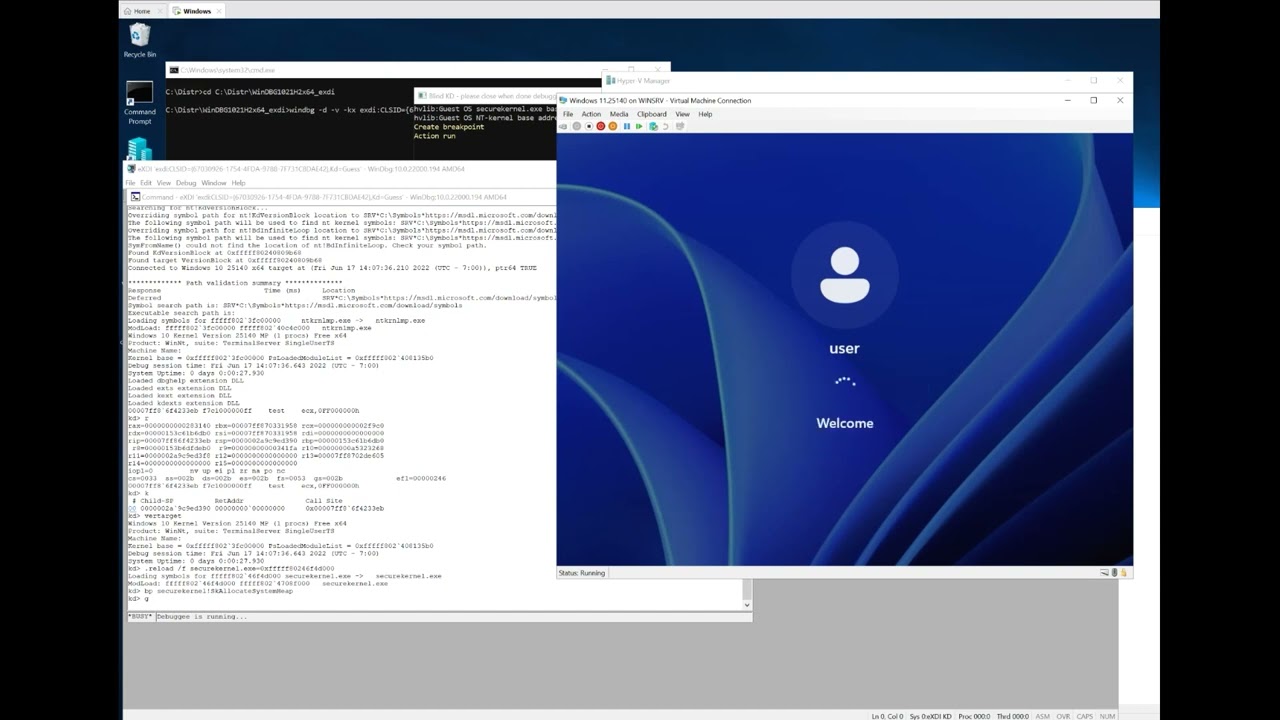Open Window menu in WinDbg
This screenshot has height=720, width=1280.
tap(214, 183)
